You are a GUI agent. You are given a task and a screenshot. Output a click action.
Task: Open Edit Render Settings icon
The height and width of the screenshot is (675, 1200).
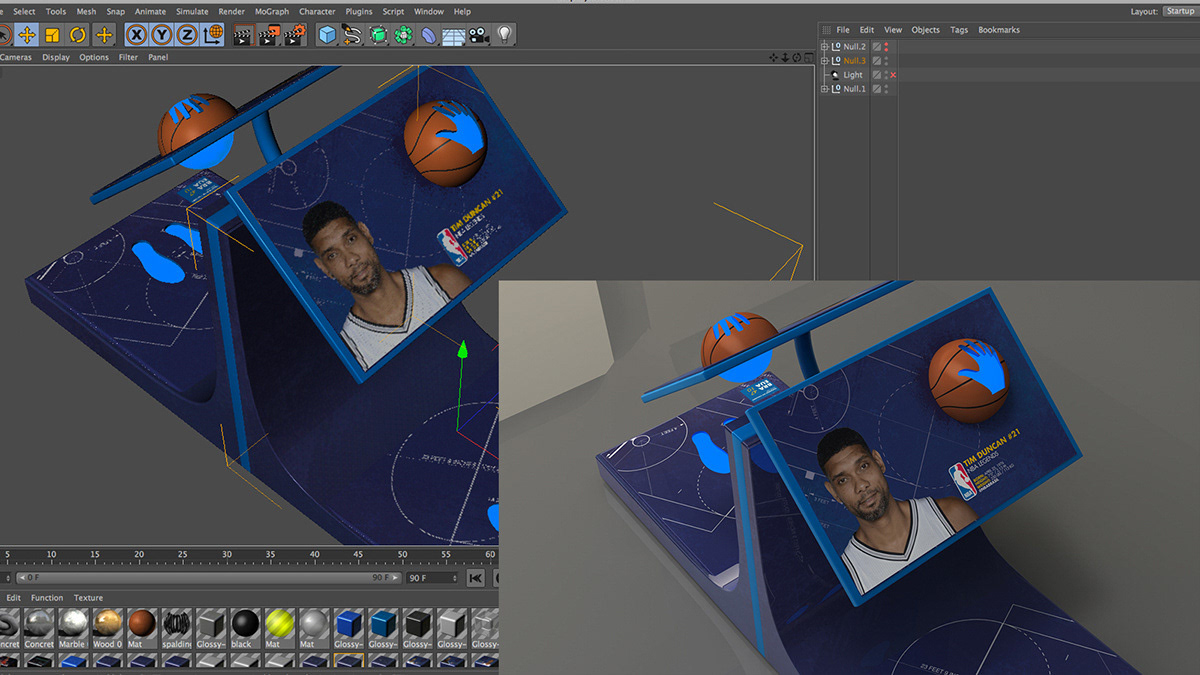[x=294, y=35]
